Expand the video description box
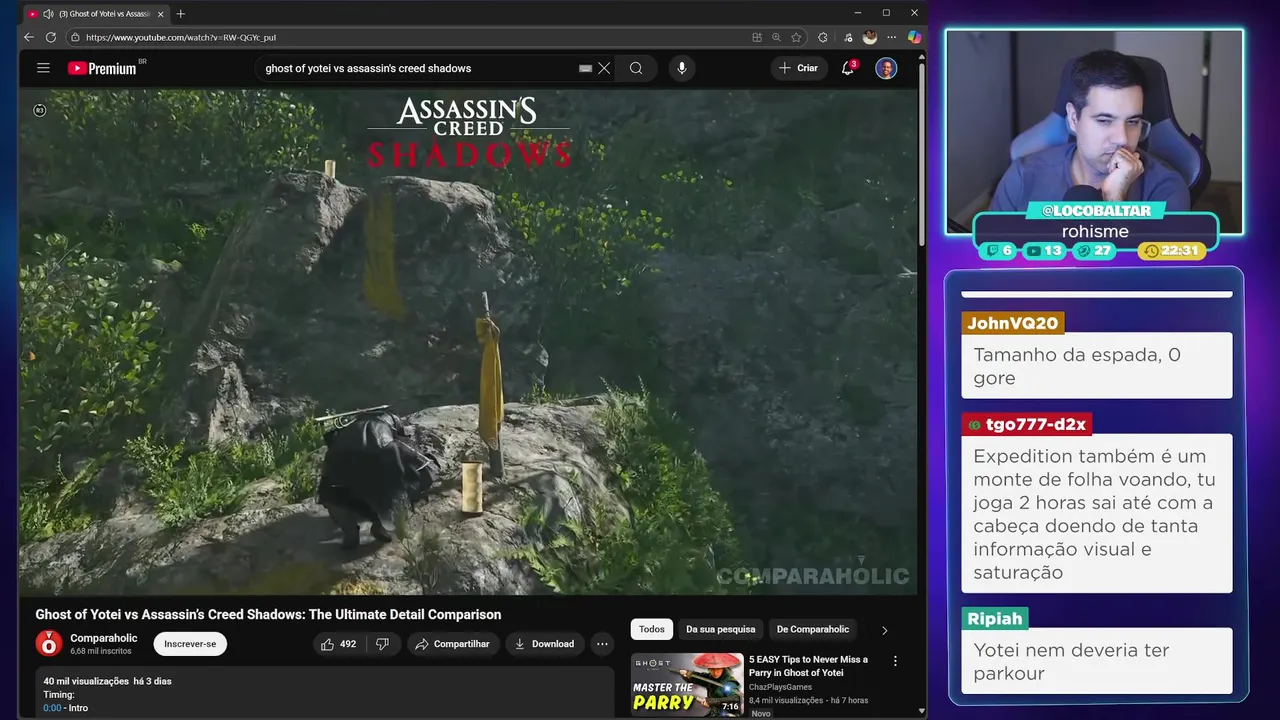 click(325, 693)
